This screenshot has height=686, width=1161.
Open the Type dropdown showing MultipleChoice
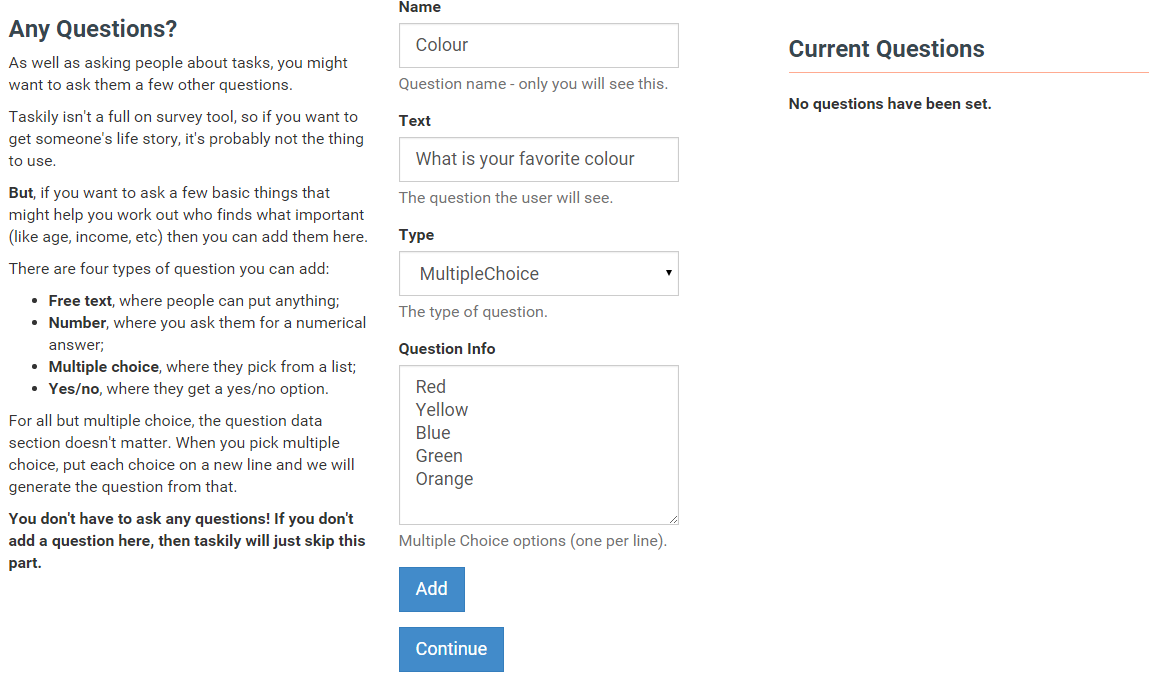tap(538, 274)
